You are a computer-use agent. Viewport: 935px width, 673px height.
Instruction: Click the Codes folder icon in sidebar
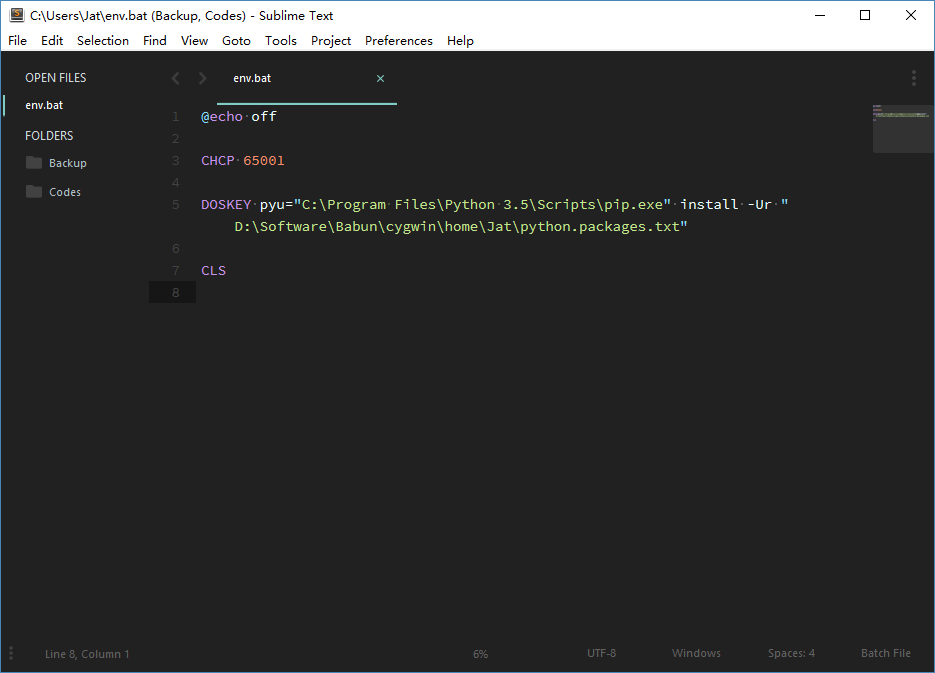click(x=34, y=191)
